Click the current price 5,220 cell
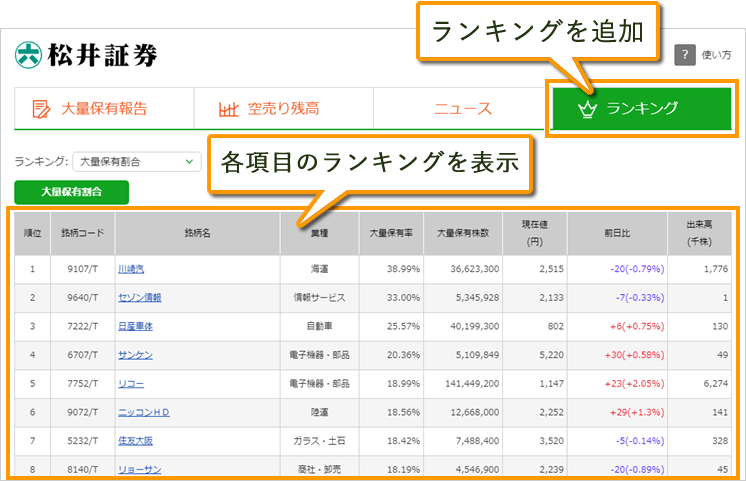Image resolution: width=746 pixels, height=481 pixels. tap(535, 355)
